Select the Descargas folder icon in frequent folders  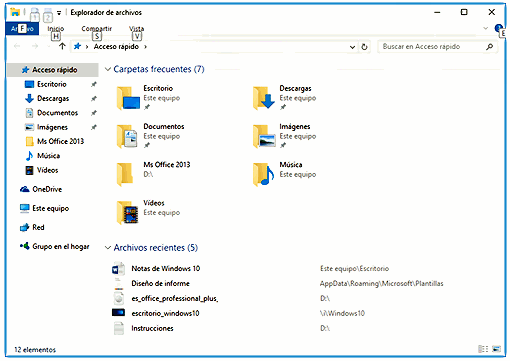click(264, 98)
